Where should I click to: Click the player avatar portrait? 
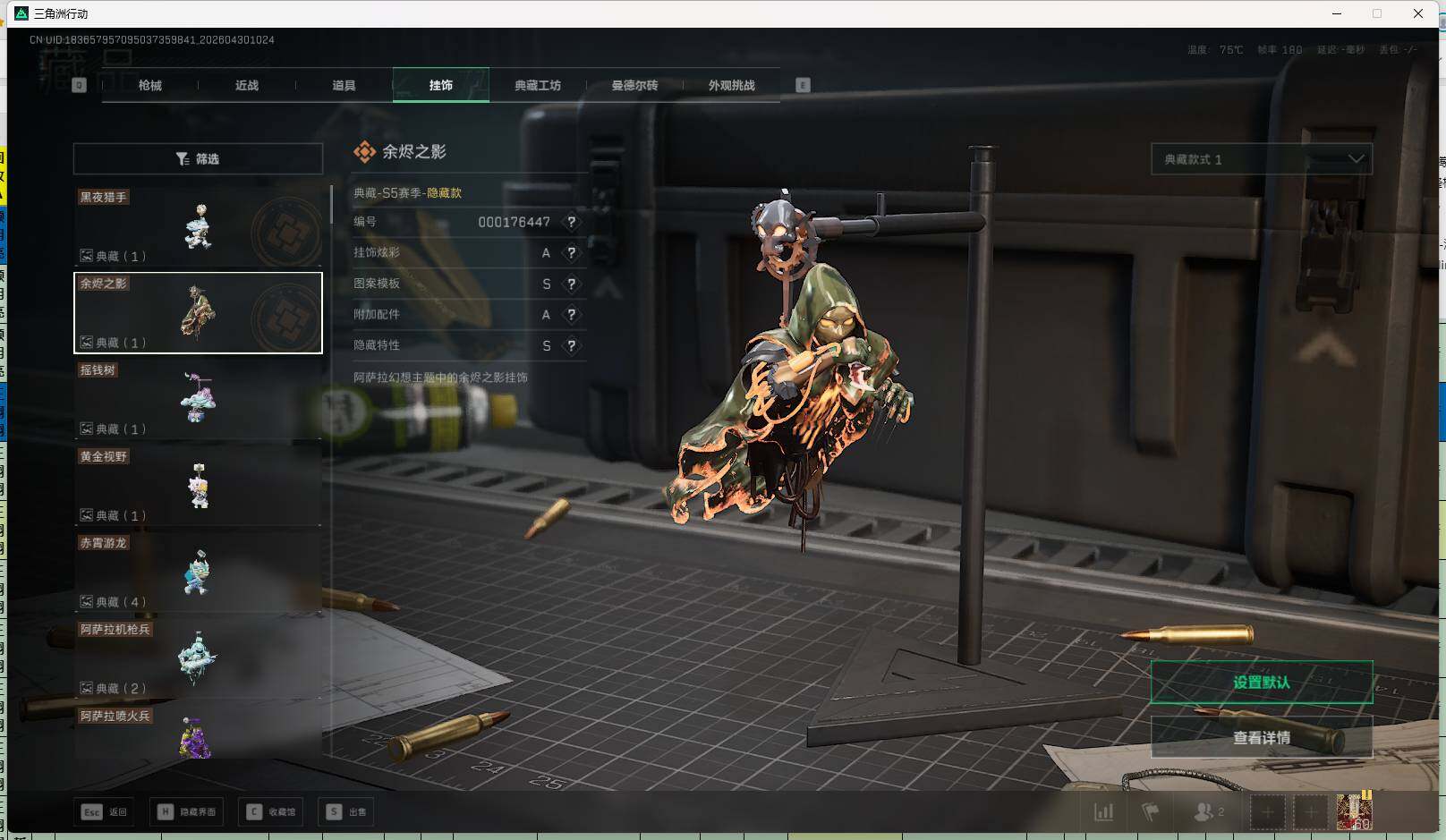click(1354, 812)
